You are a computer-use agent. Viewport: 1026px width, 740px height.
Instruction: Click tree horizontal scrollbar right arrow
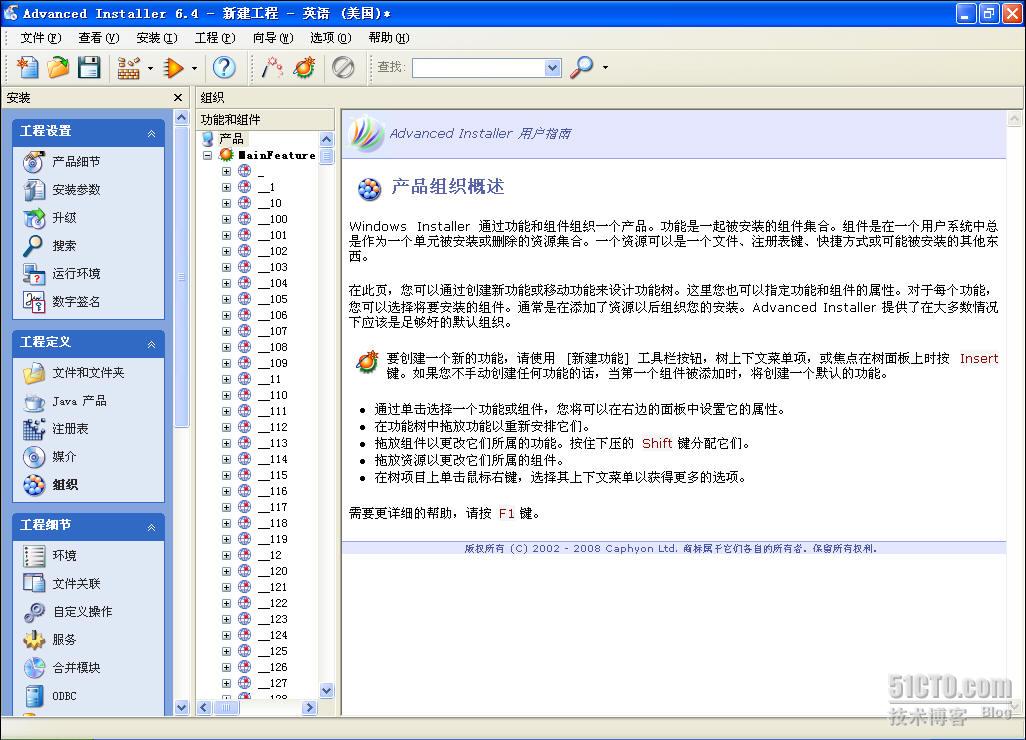(310, 707)
